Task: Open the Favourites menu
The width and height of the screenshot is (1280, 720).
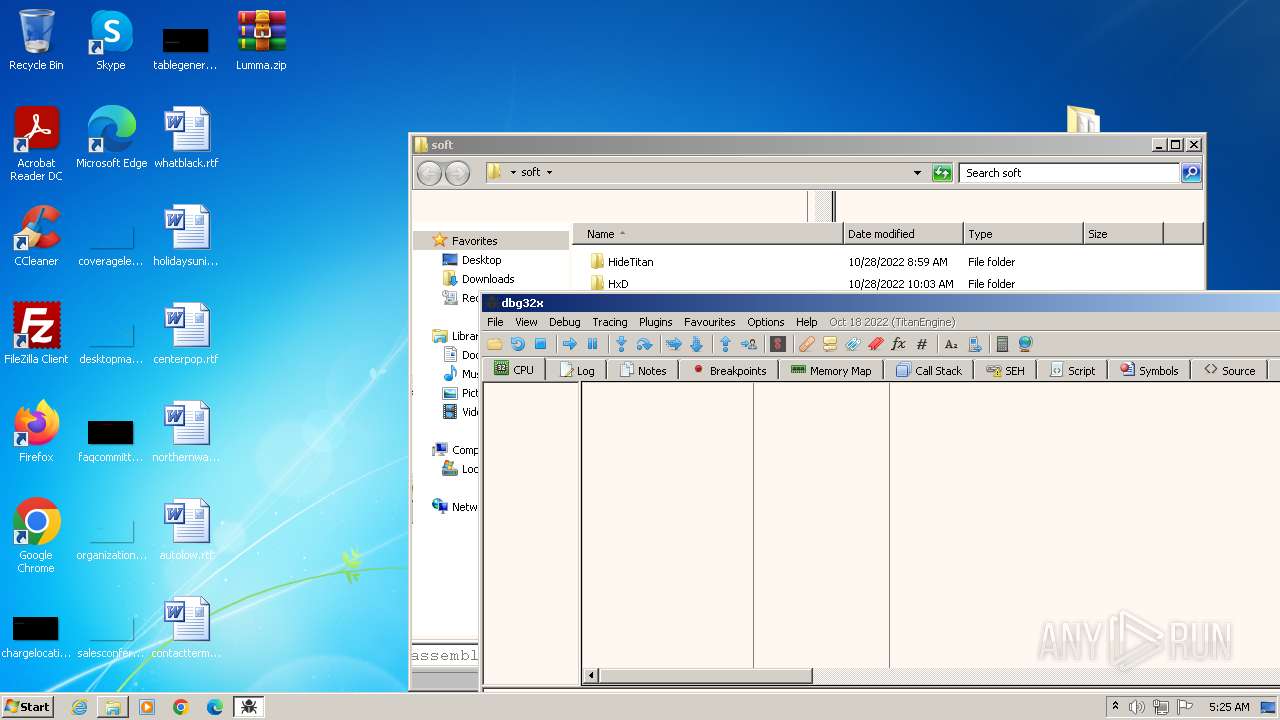Action: click(x=709, y=322)
